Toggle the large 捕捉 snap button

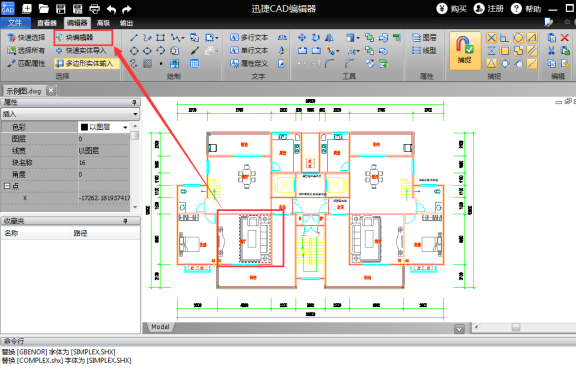click(x=465, y=50)
